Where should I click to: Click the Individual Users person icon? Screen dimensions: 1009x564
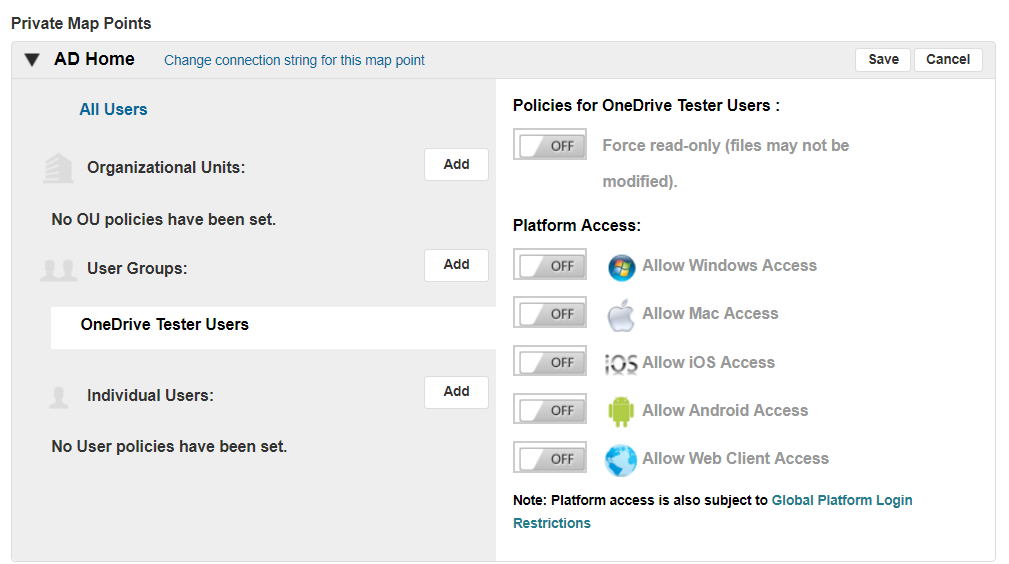[59, 396]
